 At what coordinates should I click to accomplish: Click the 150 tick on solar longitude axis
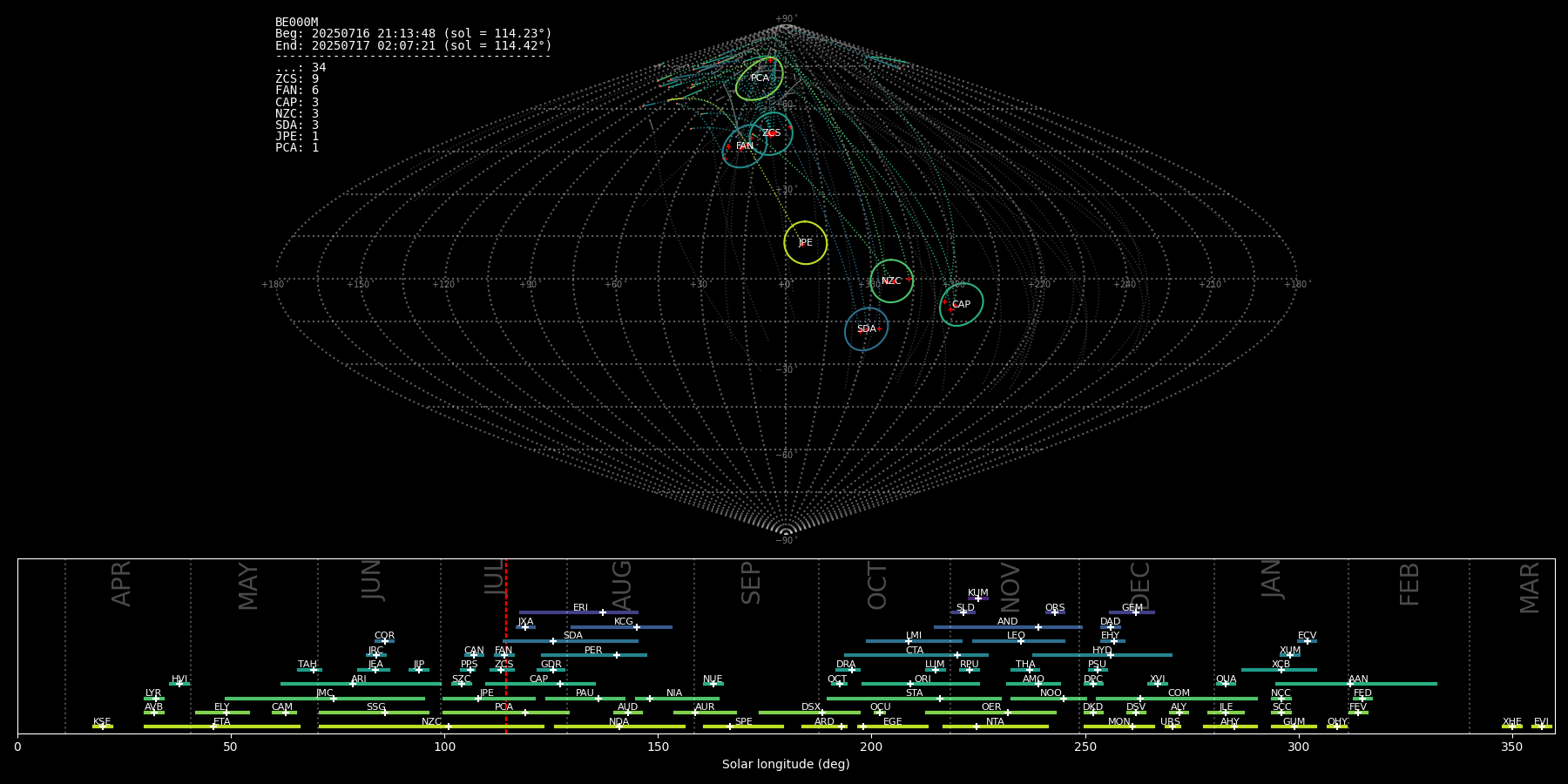[x=658, y=747]
